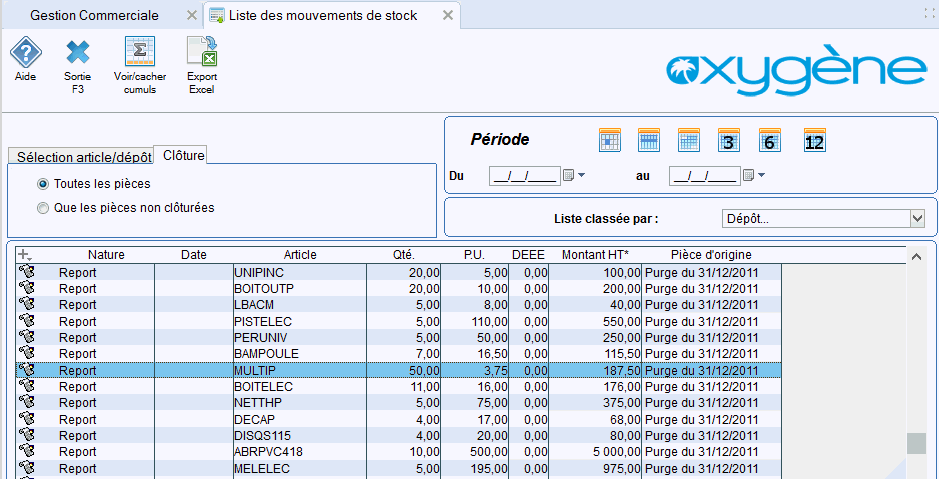The image size is (939, 479).
Task: Select the second Période calendar icon
Action: (649, 140)
